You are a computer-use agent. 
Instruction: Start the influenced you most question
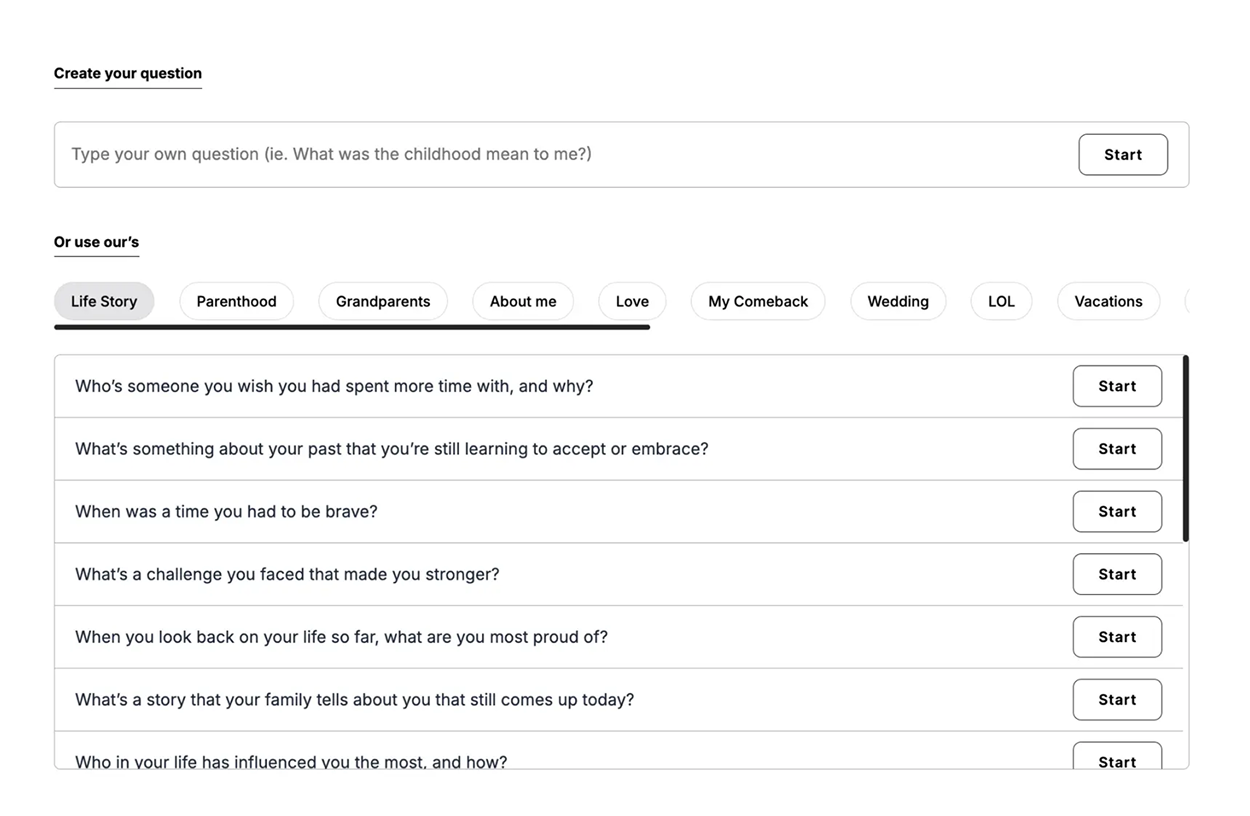tap(1117, 759)
